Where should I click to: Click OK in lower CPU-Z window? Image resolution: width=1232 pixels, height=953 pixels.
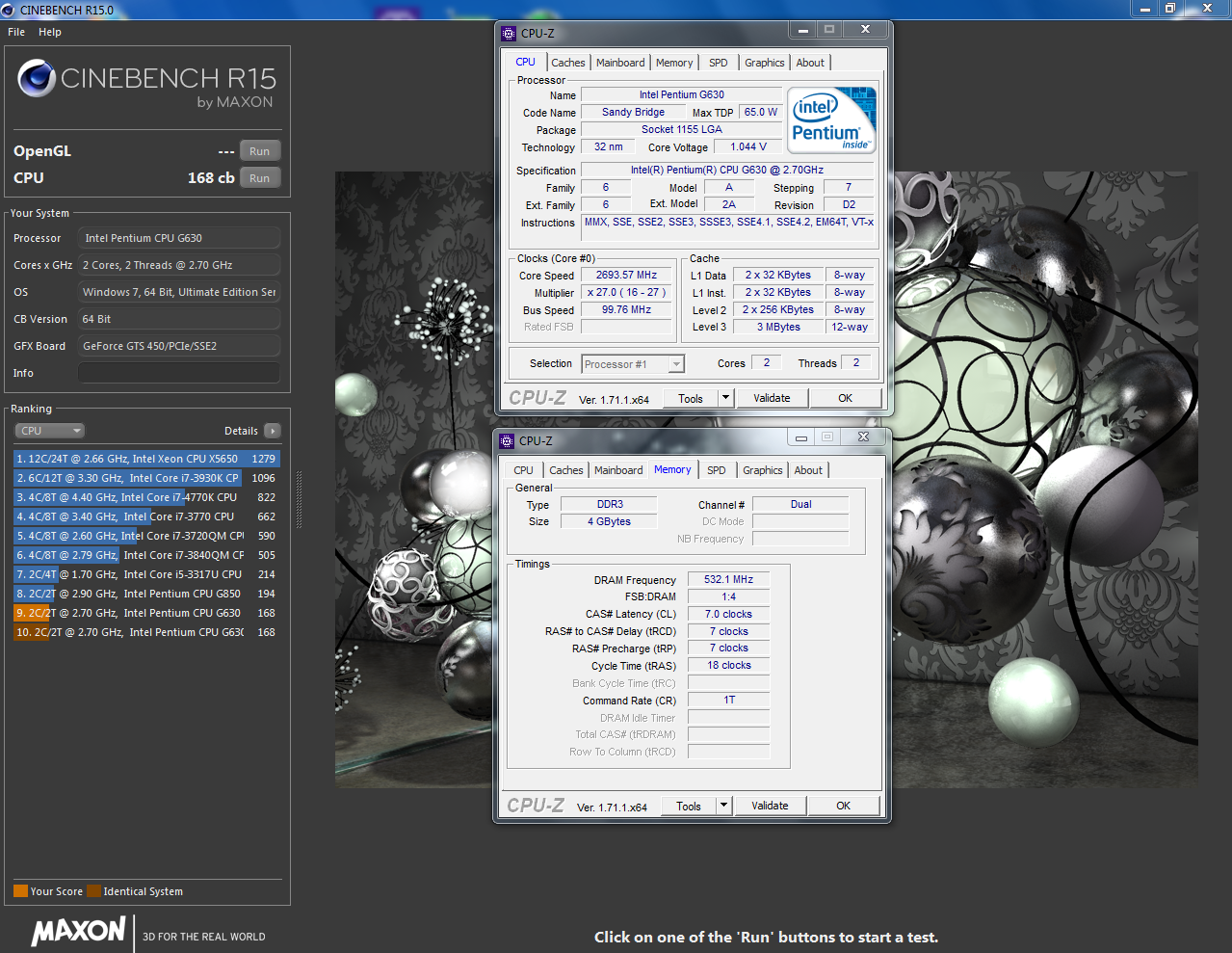point(844,806)
